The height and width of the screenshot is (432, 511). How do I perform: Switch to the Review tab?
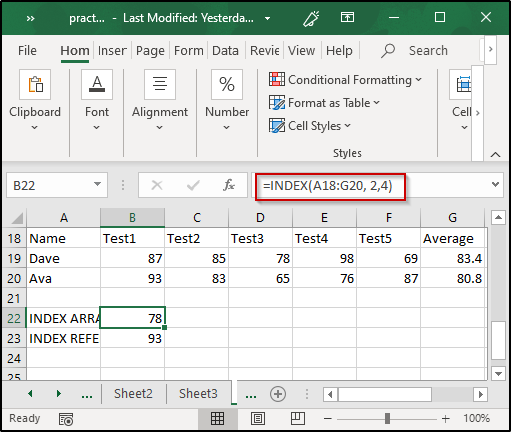[x=264, y=51]
